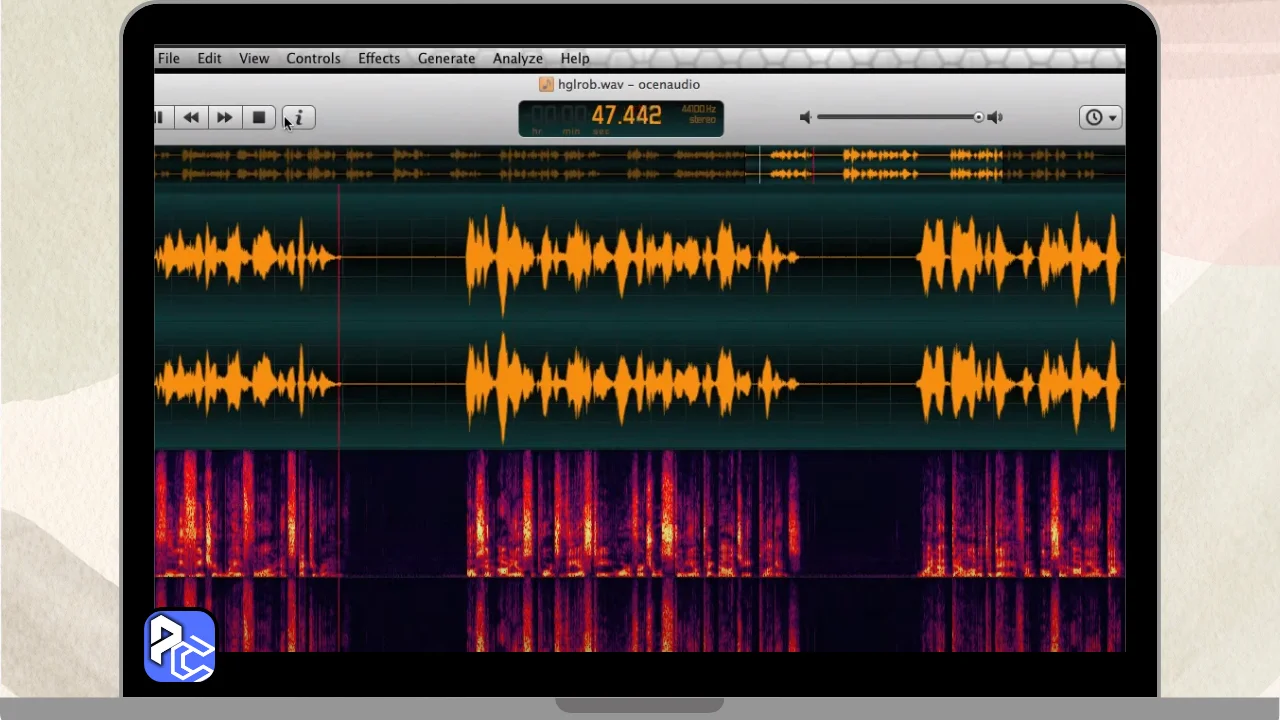Click the spectrogram view
This screenshot has height=720, width=1280.
tap(640, 550)
